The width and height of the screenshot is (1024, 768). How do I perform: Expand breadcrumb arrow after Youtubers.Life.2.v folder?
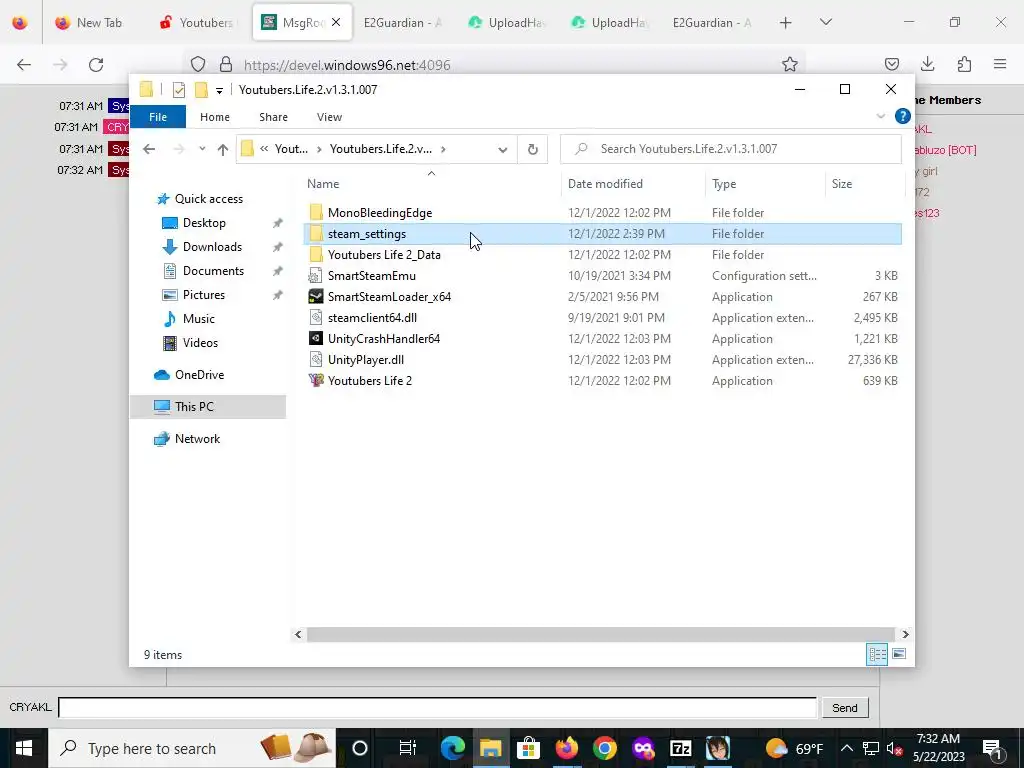(443, 149)
